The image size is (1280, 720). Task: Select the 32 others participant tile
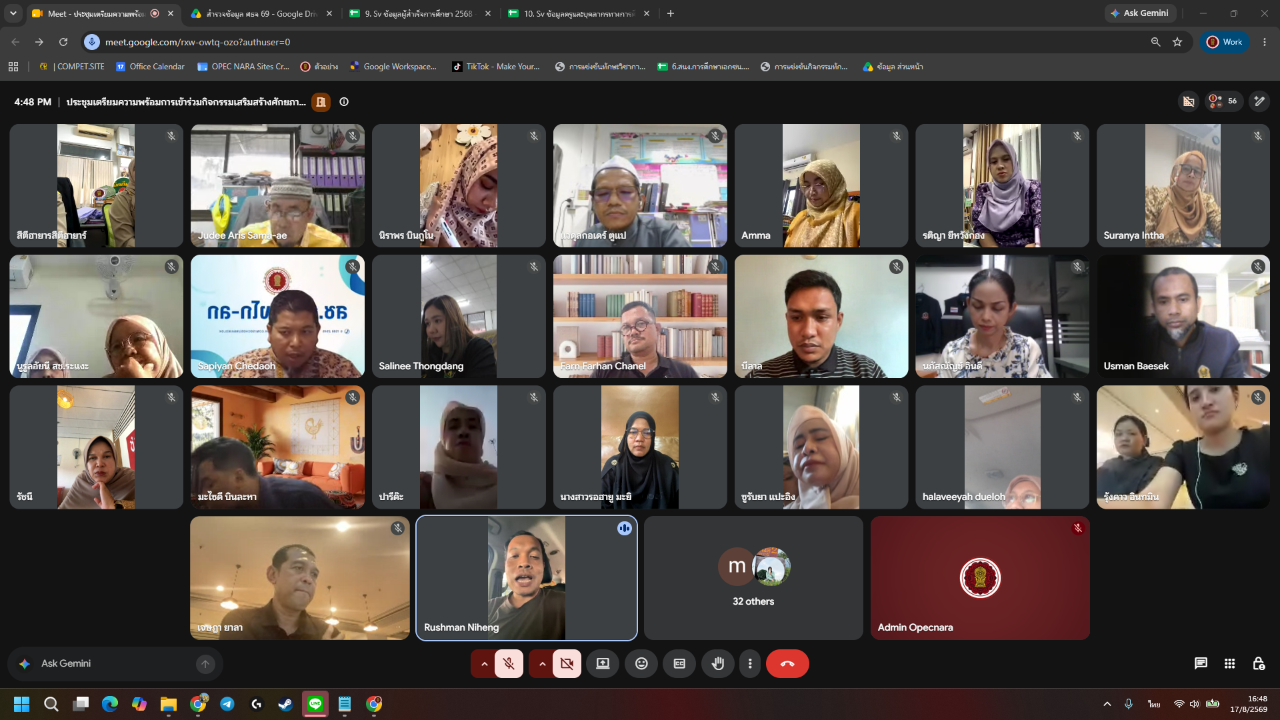coord(753,578)
